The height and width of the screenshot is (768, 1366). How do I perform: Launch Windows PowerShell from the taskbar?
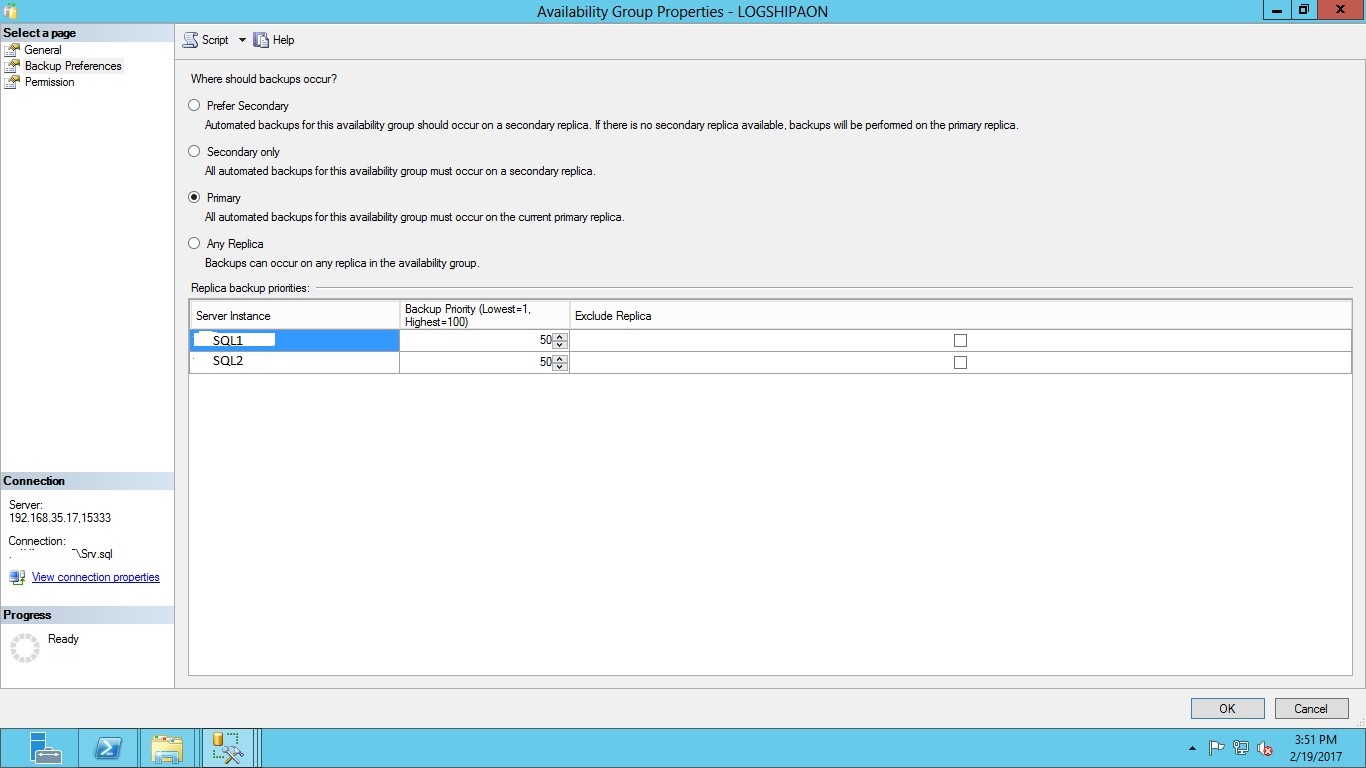[108, 748]
